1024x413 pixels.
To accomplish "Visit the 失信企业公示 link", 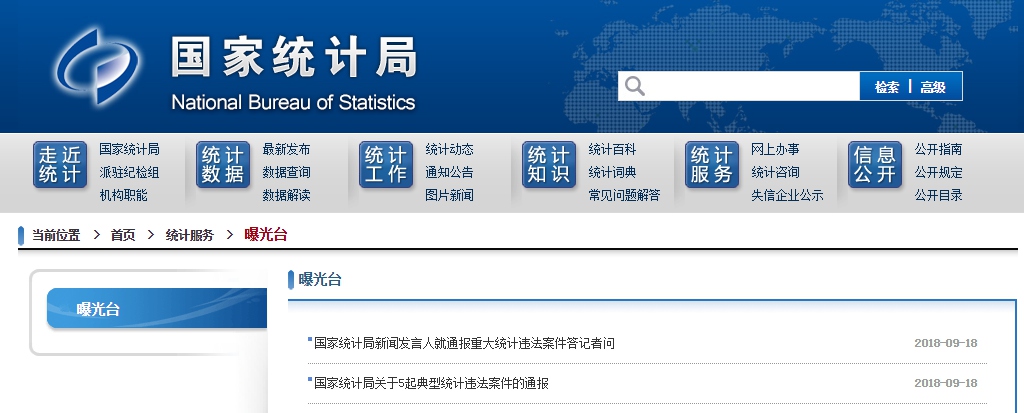I will [x=787, y=195].
